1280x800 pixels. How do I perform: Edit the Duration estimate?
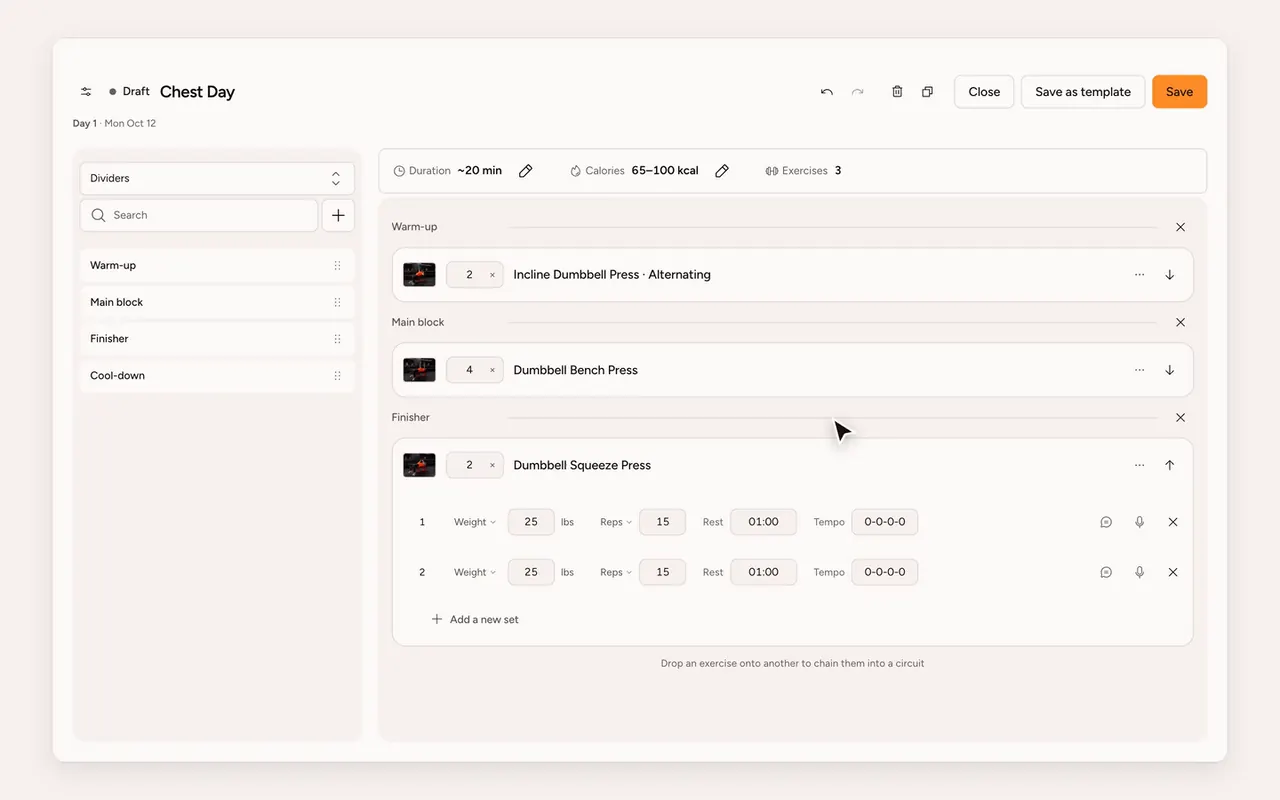526,171
